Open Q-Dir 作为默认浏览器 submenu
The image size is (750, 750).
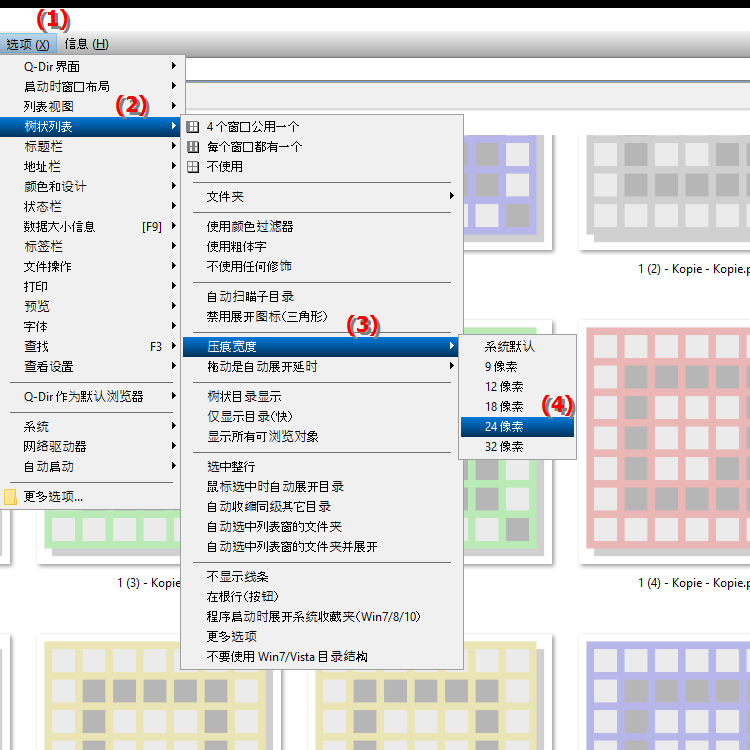(90, 397)
